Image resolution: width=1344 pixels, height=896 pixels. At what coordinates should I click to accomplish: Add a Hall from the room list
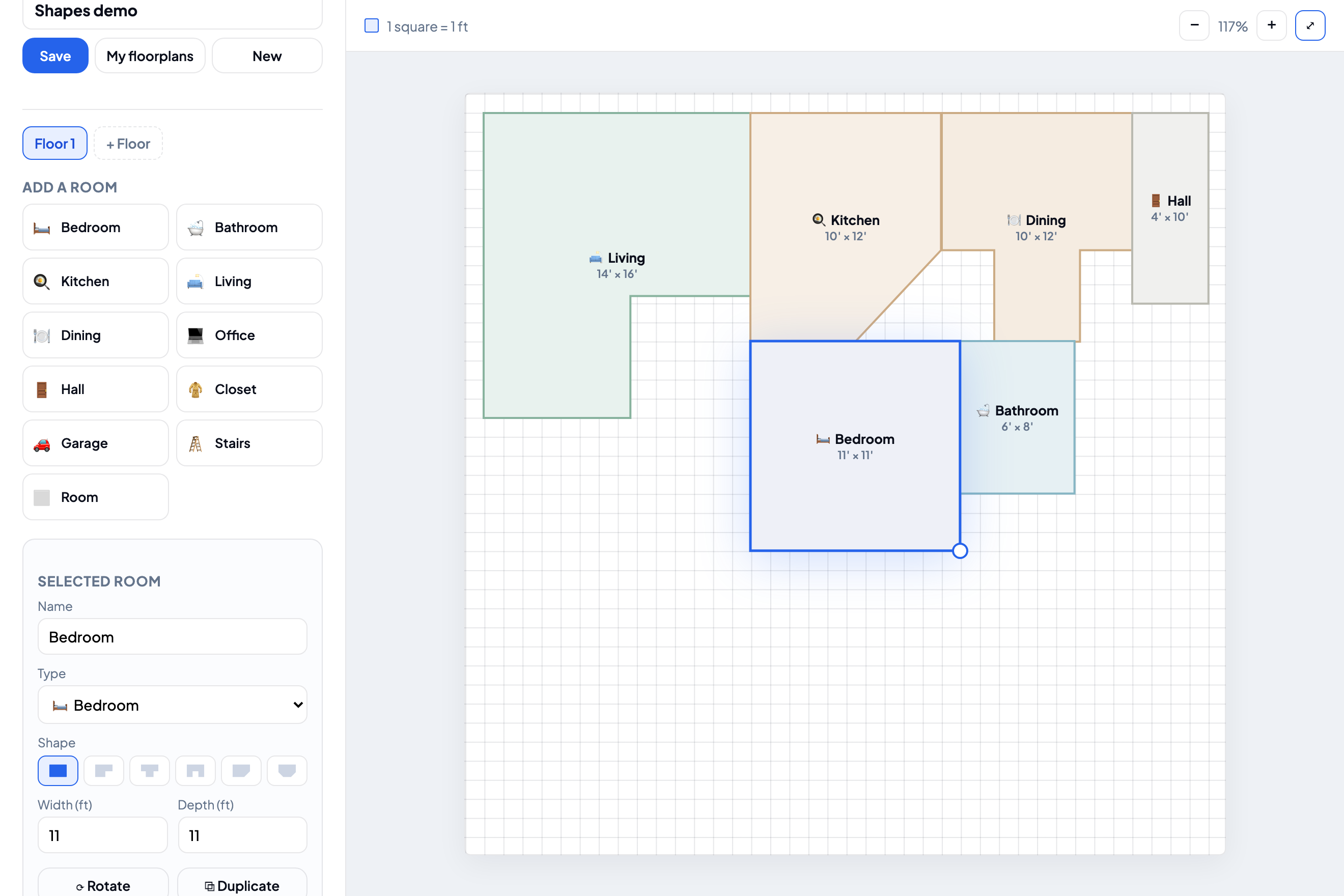[x=95, y=389]
